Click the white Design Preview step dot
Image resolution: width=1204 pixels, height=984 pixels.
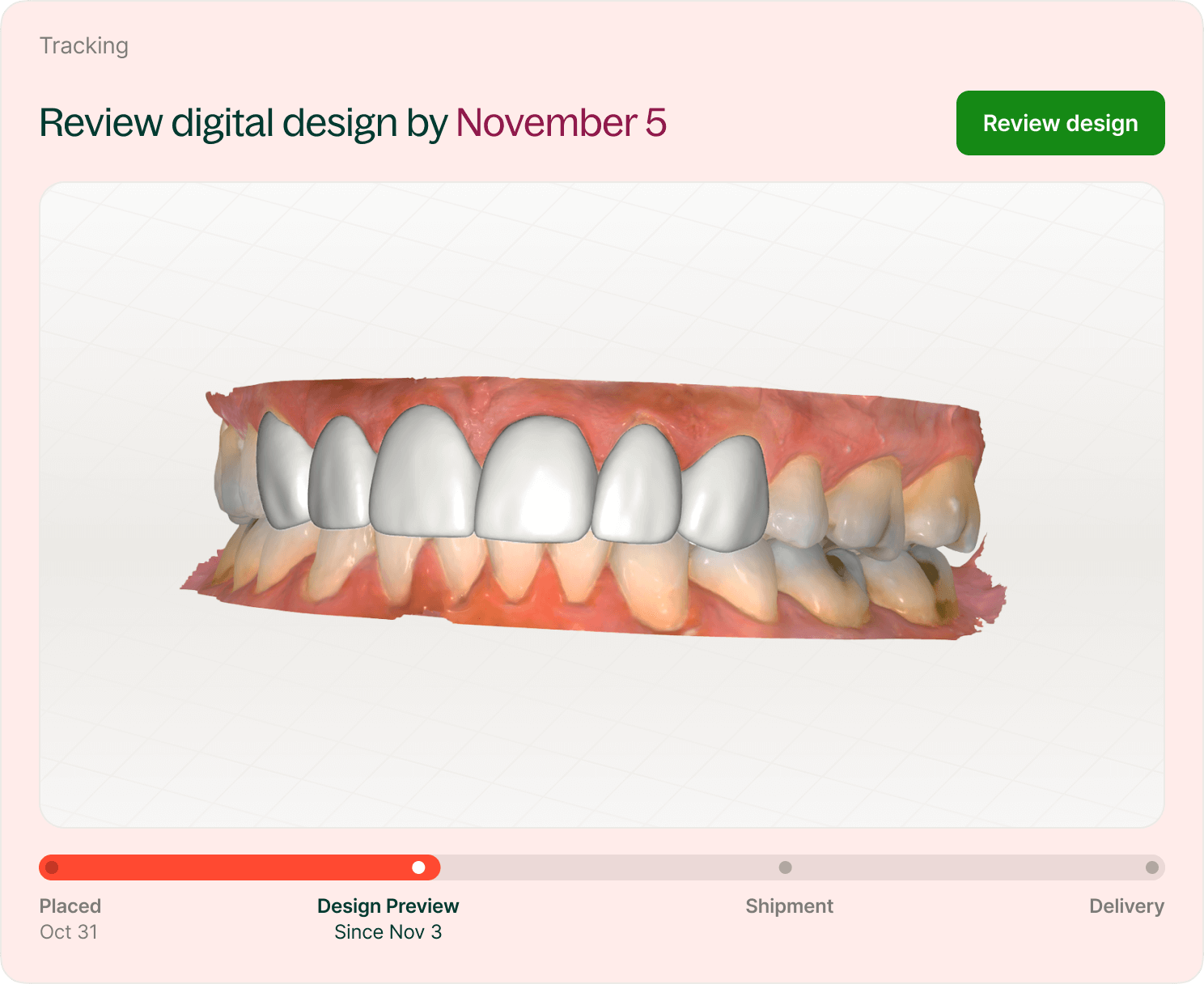pos(418,867)
